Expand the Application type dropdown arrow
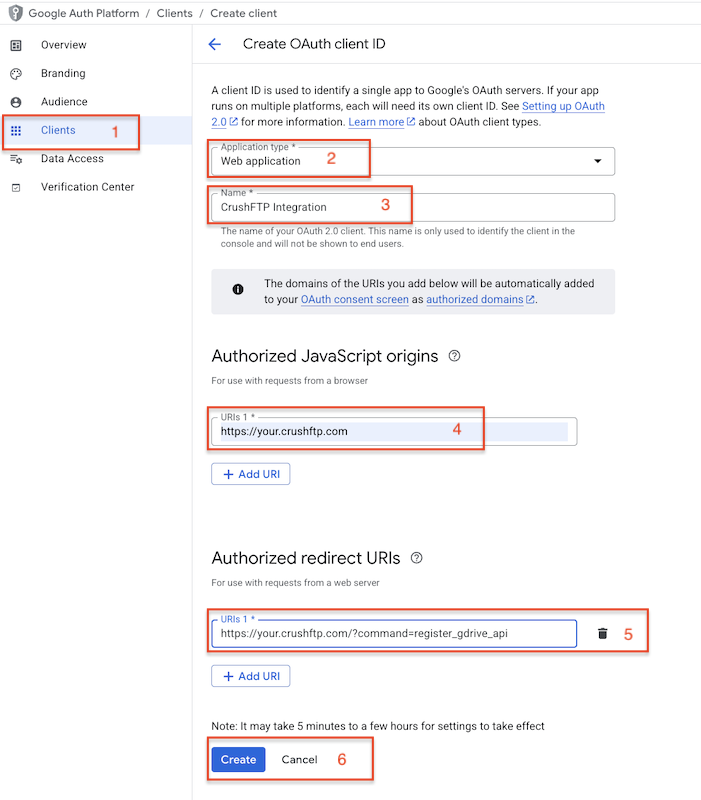The image size is (701, 800). point(597,161)
